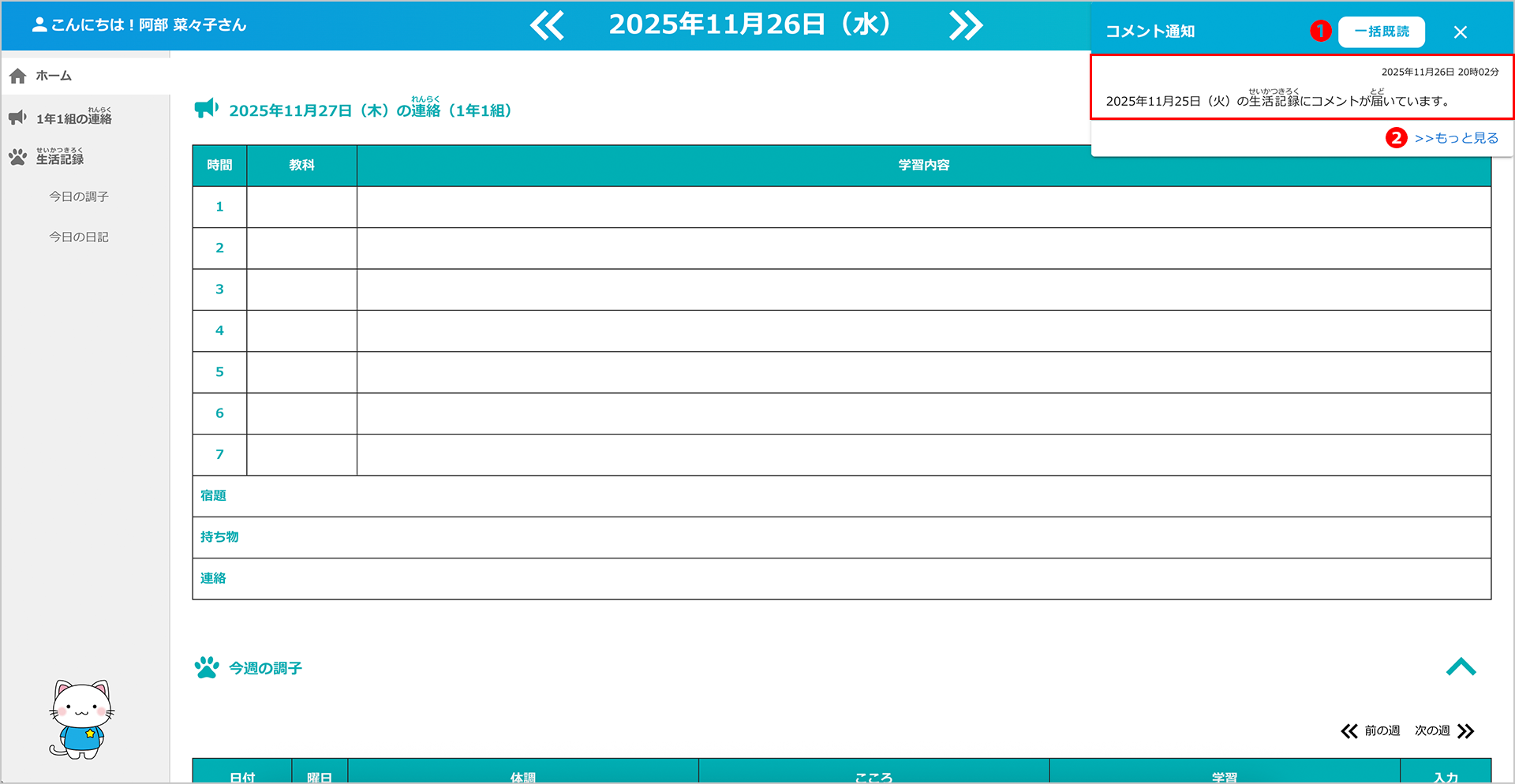Click the white cat mascot character
Screen dimensions: 1515x784
(81, 719)
